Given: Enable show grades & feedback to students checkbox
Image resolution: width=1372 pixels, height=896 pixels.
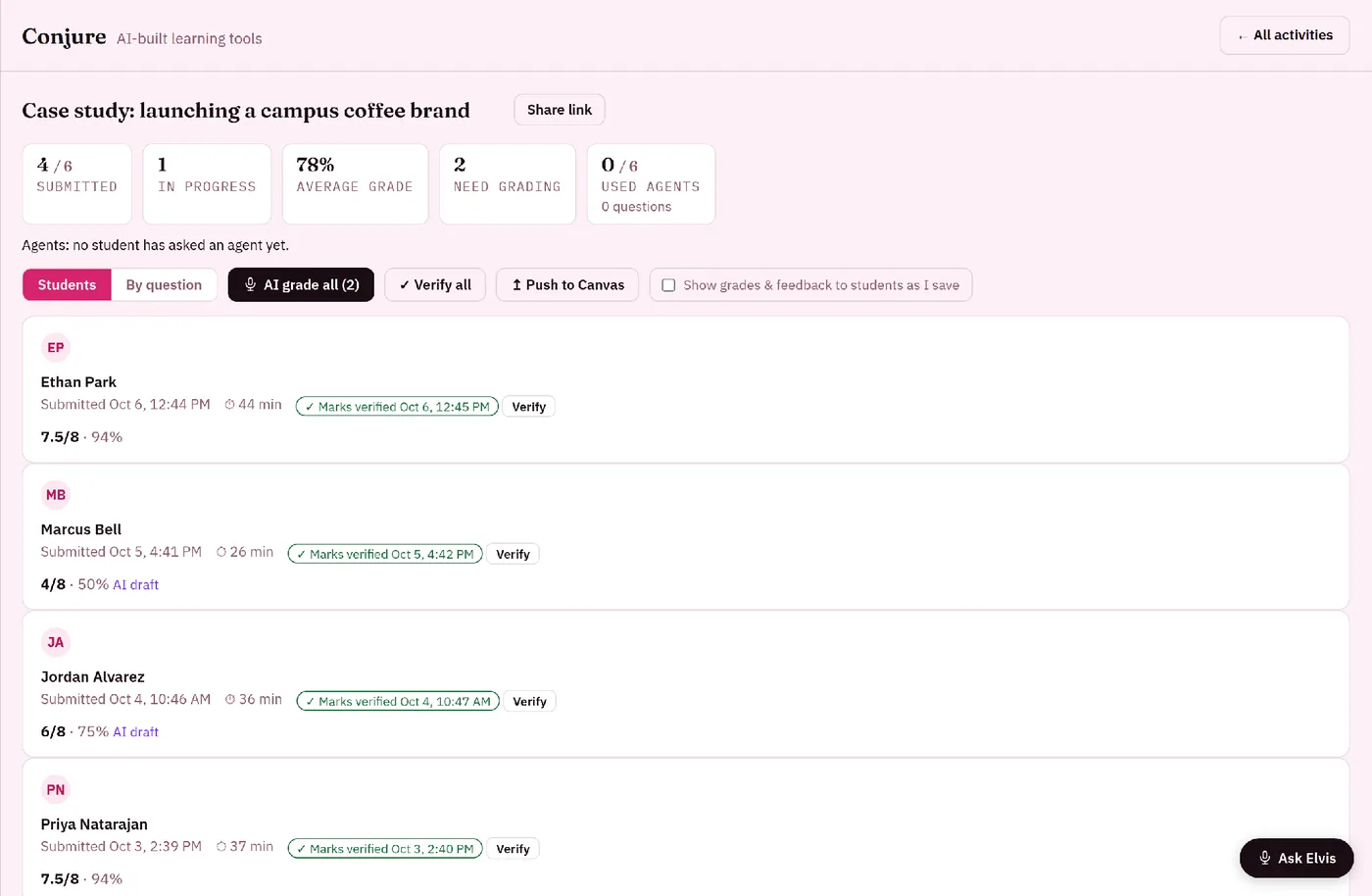Looking at the screenshot, I should pos(668,285).
